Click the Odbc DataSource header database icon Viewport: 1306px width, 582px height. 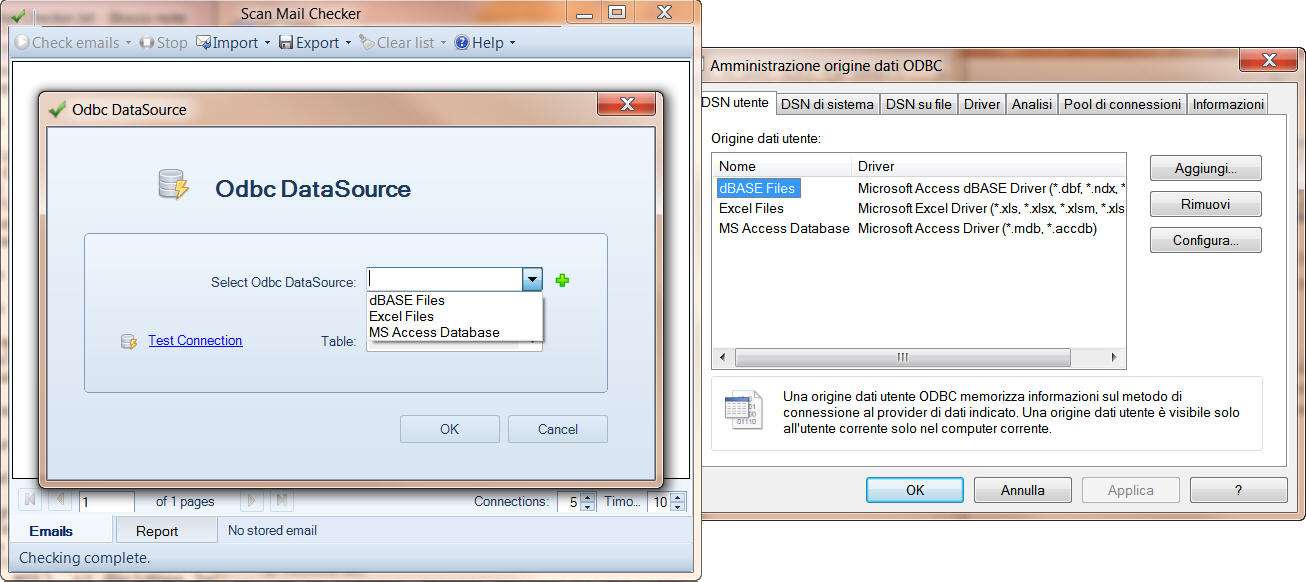pos(173,184)
